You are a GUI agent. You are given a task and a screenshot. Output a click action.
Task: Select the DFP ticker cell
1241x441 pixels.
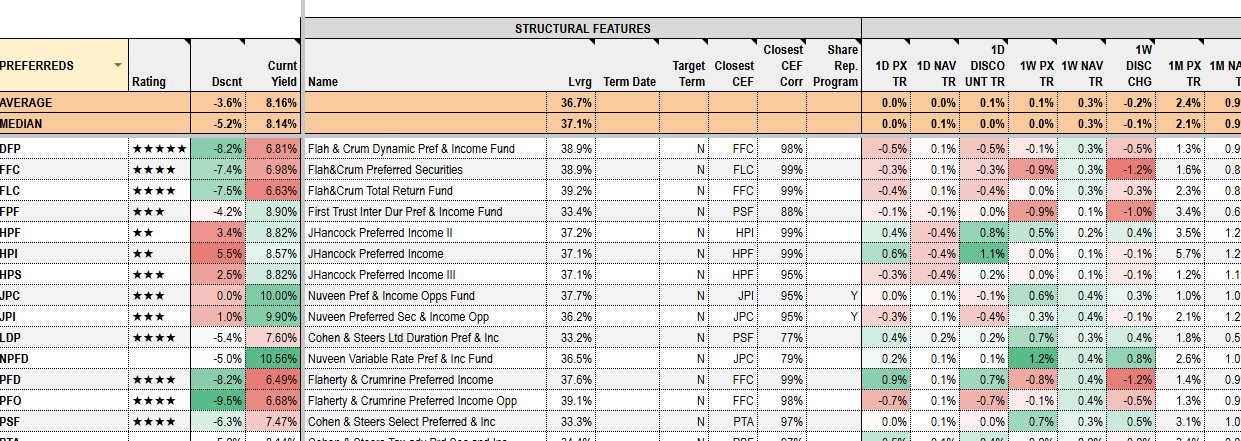point(11,149)
